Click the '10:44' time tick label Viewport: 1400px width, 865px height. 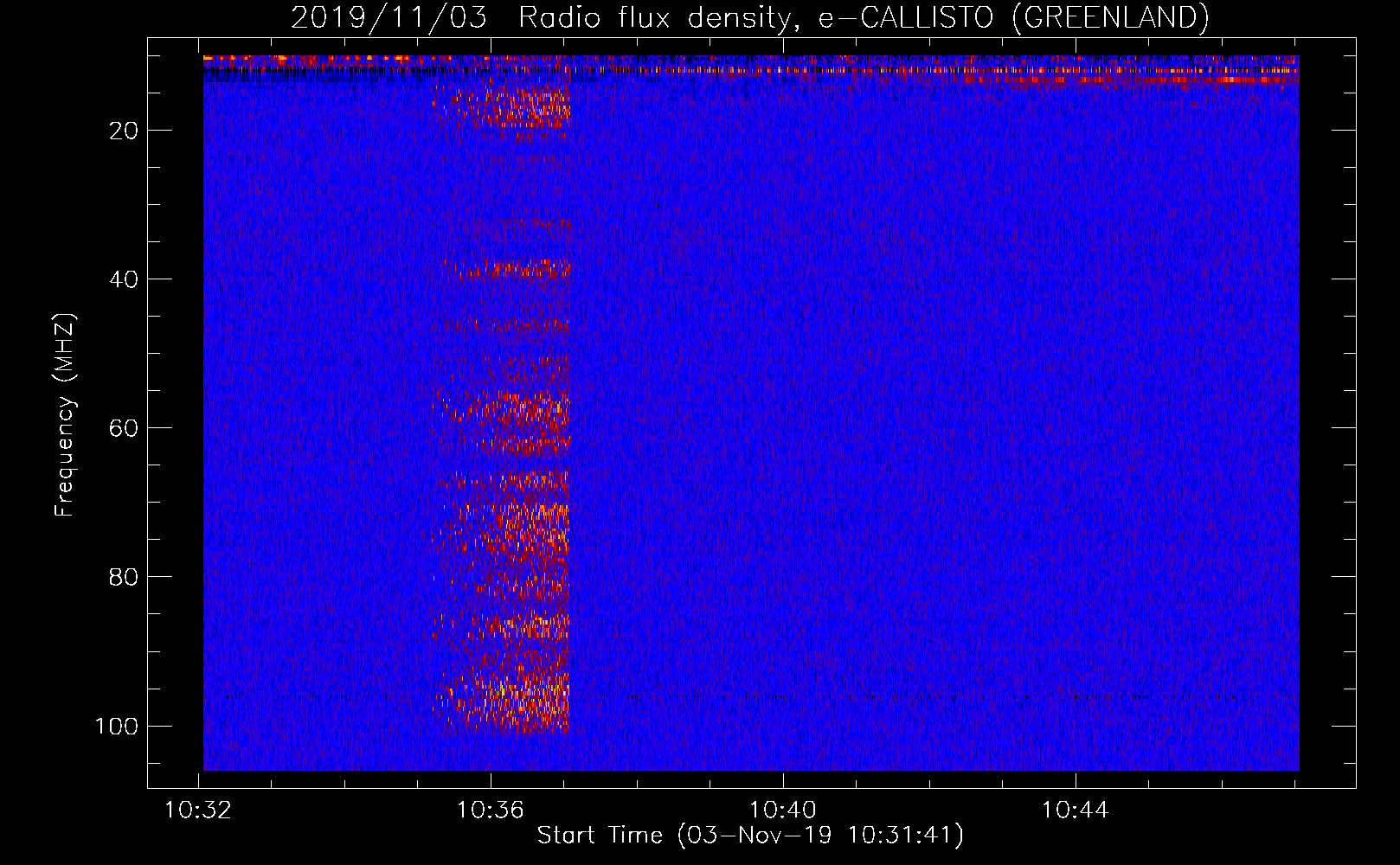(1076, 811)
